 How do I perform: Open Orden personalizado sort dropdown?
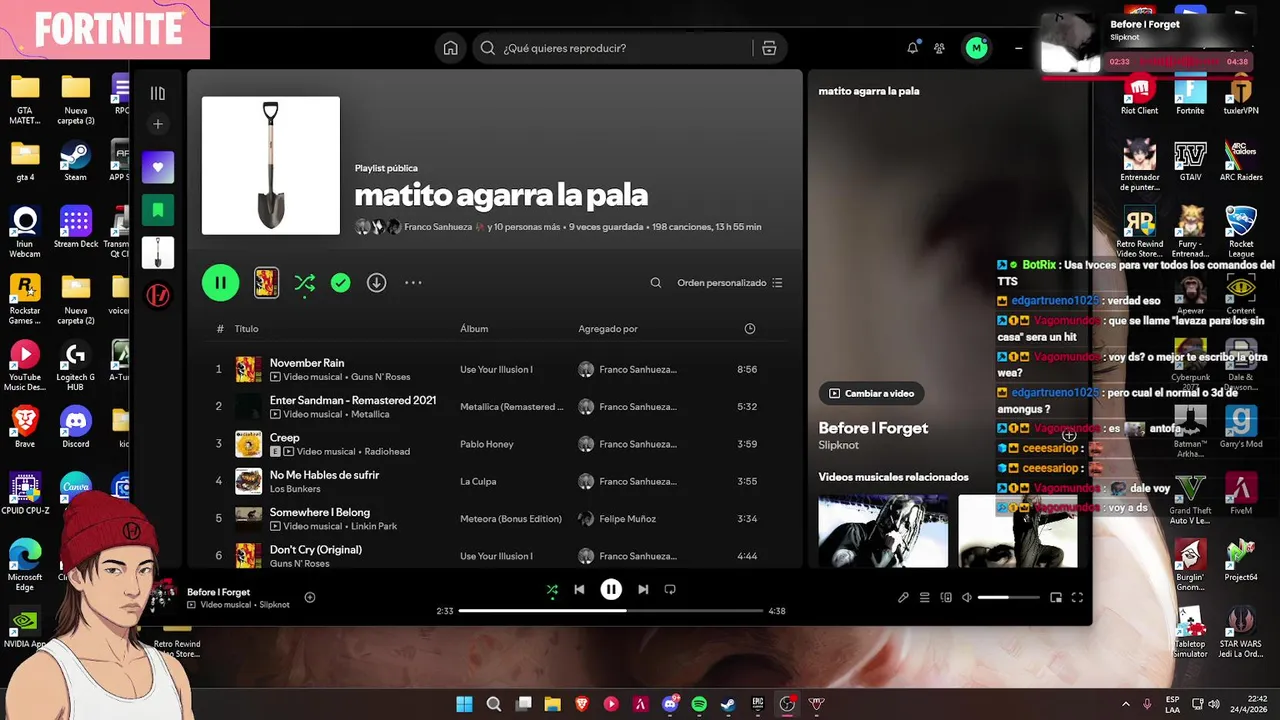pyautogui.click(x=730, y=283)
